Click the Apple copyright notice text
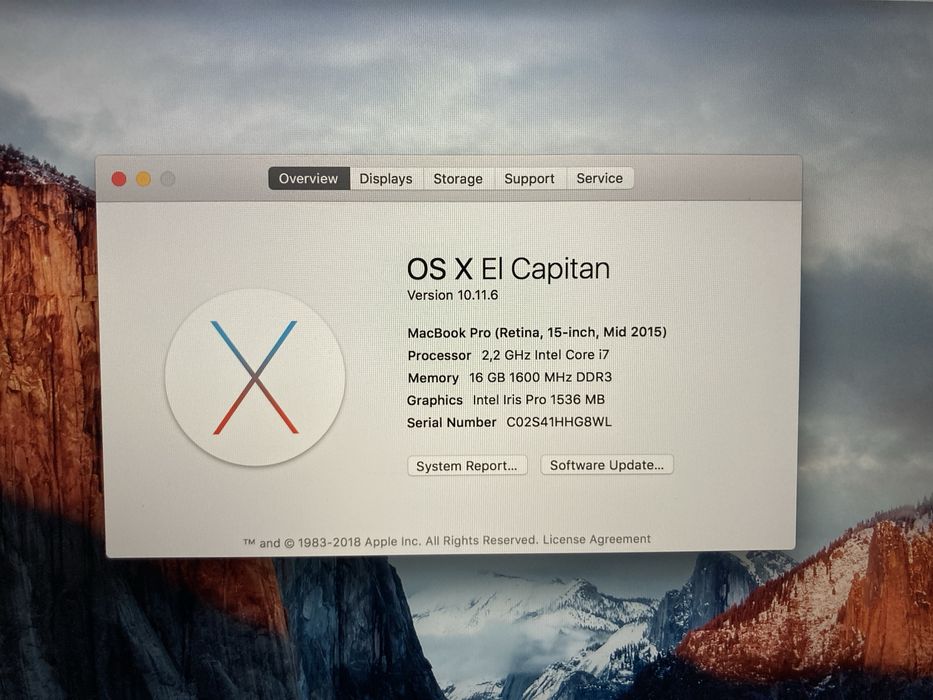 click(x=390, y=541)
